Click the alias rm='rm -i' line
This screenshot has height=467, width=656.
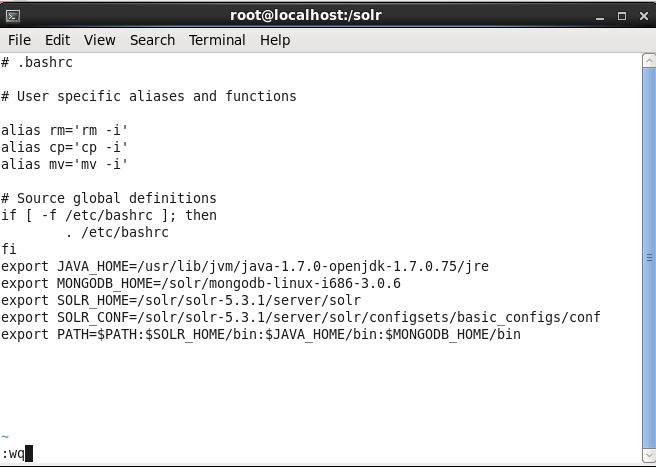[x=64, y=130]
